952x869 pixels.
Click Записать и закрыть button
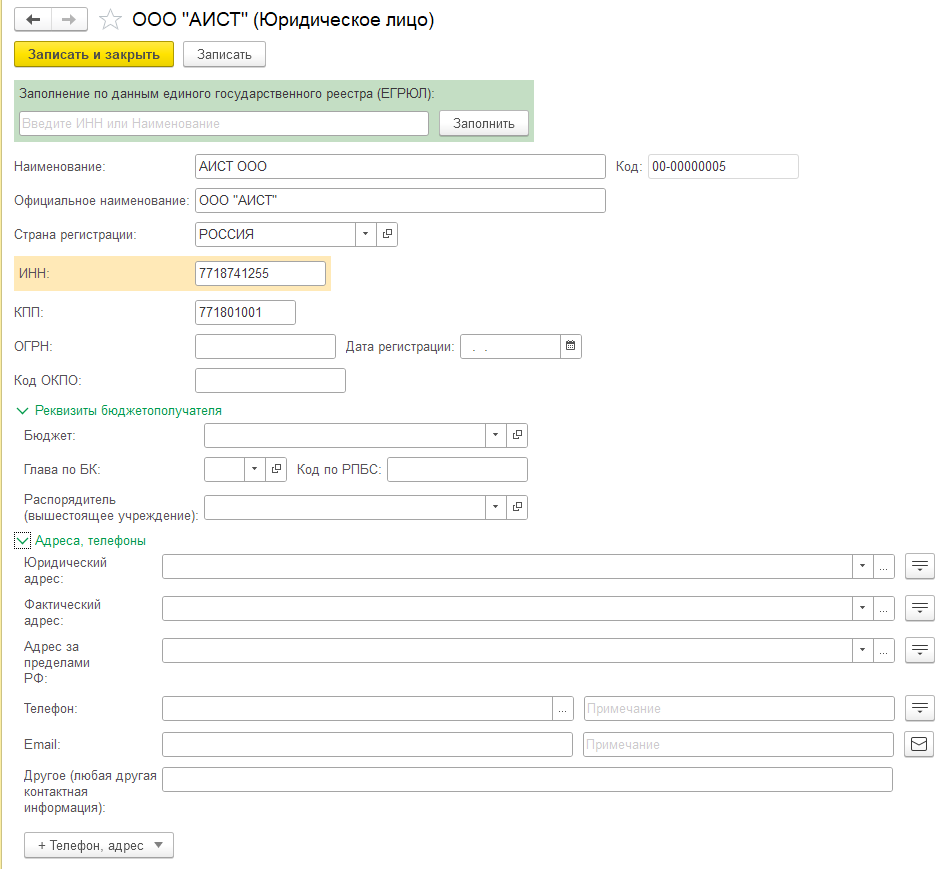(x=94, y=54)
